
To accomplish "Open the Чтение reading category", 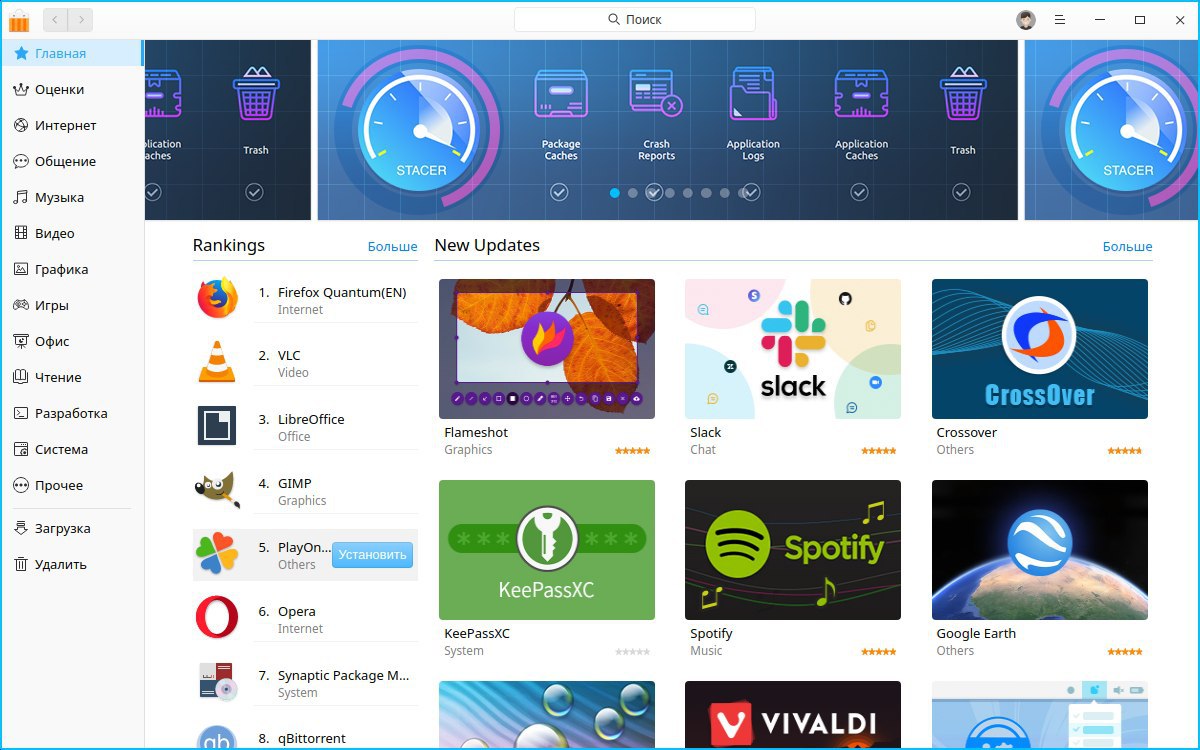I will 72,377.
